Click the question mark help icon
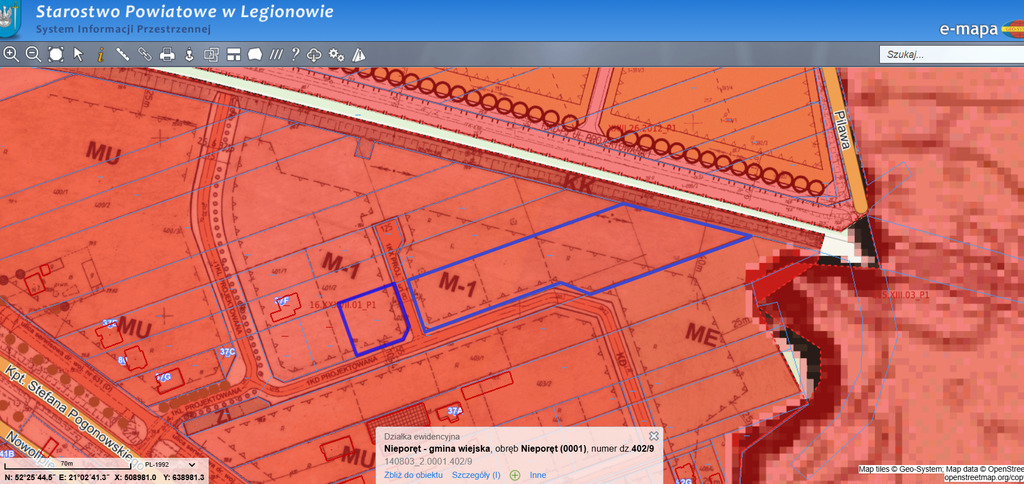1024x484 pixels. 295,54
